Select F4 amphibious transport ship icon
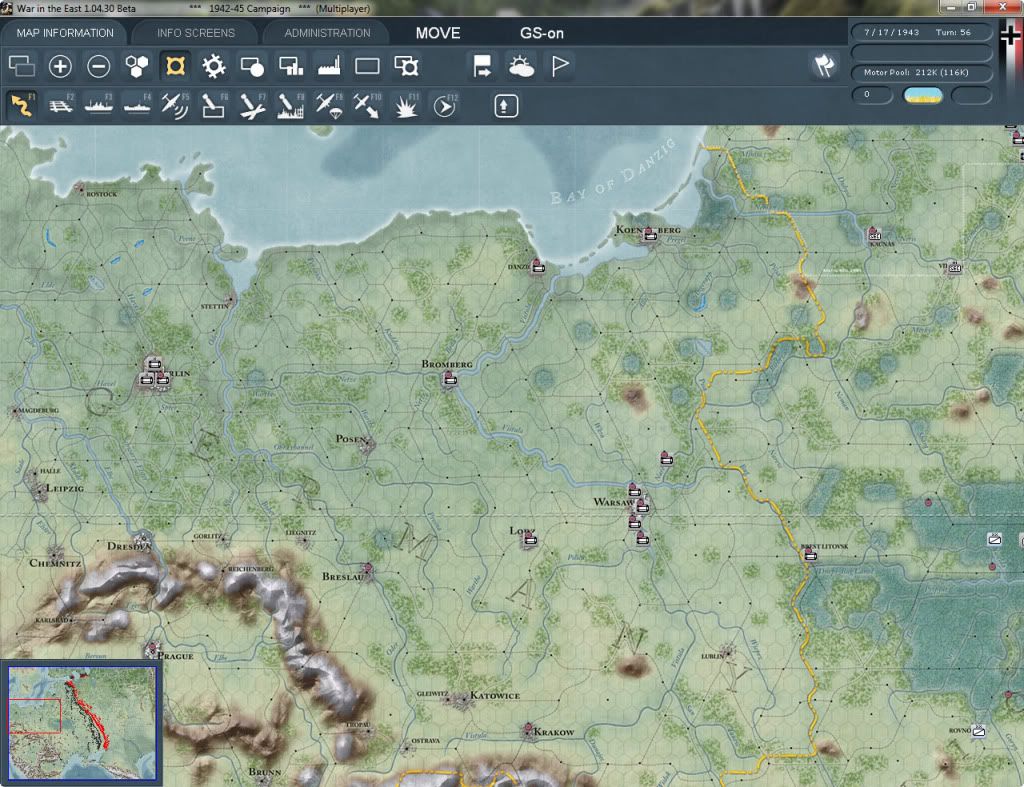Image resolution: width=1024 pixels, height=787 pixels. click(x=137, y=106)
